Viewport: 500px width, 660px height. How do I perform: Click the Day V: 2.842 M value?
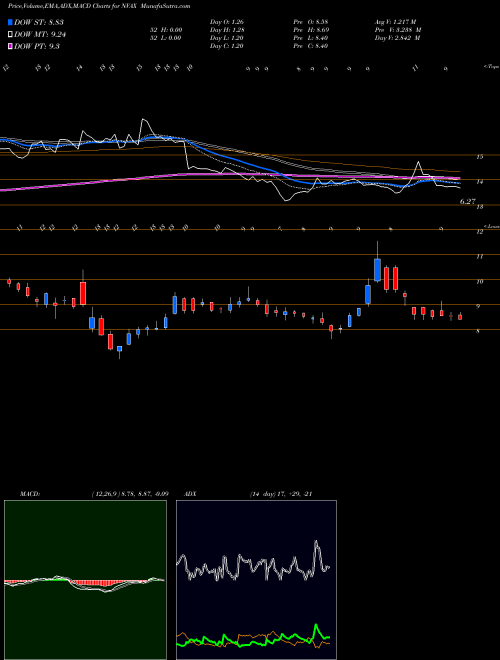pos(398,38)
